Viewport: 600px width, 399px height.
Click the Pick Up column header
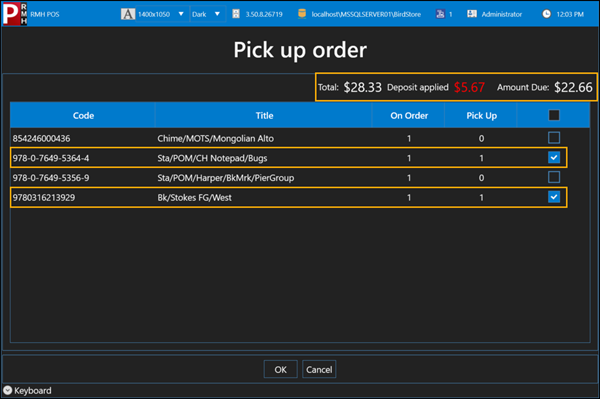(x=481, y=116)
